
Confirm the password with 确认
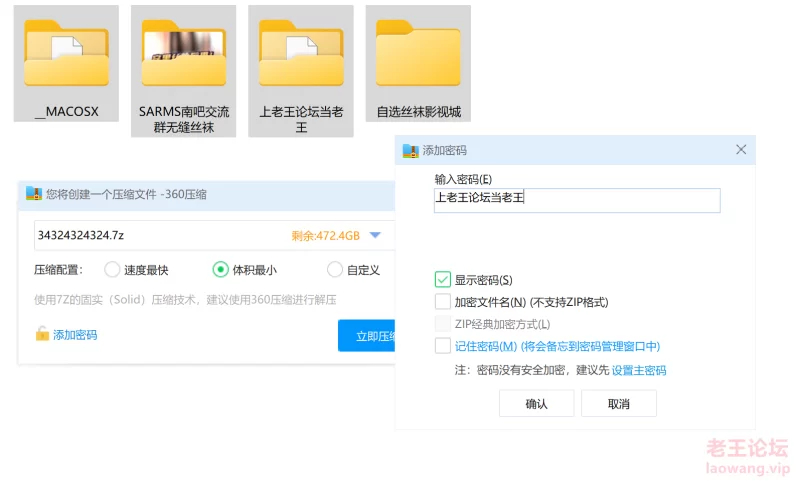click(x=536, y=403)
